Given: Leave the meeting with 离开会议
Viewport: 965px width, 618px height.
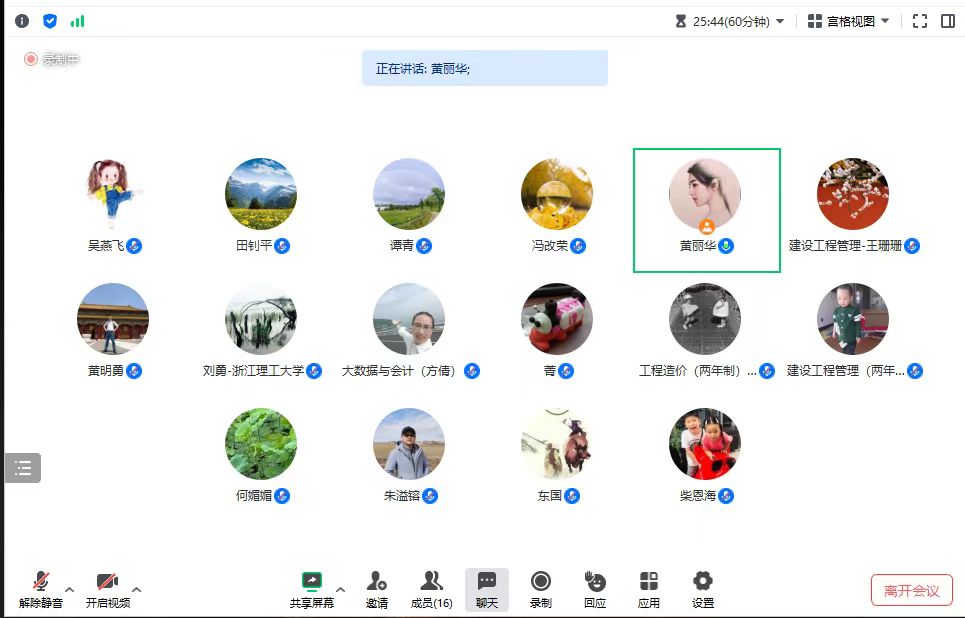Looking at the screenshot, I should pos(911,590).
